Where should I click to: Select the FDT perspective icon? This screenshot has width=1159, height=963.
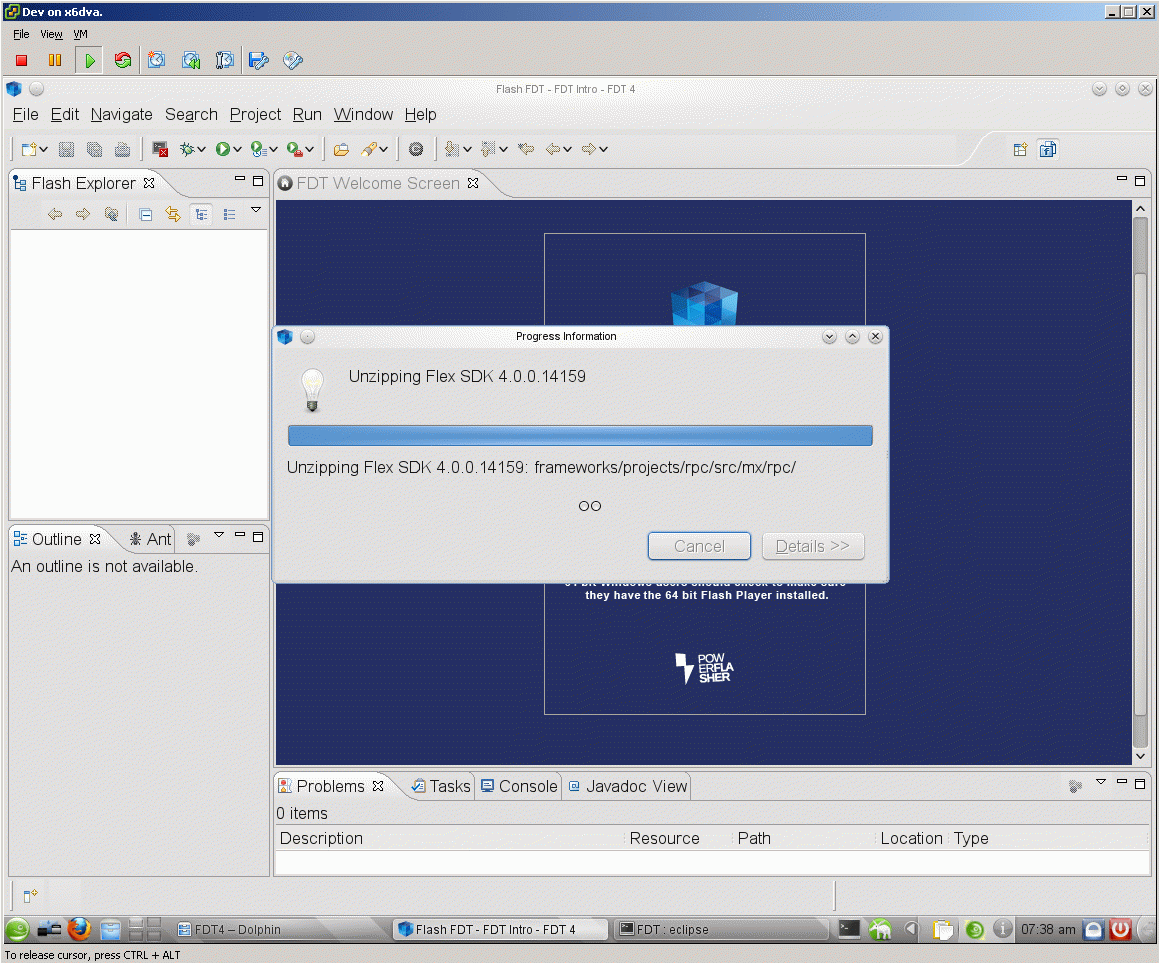point(1047,149)
